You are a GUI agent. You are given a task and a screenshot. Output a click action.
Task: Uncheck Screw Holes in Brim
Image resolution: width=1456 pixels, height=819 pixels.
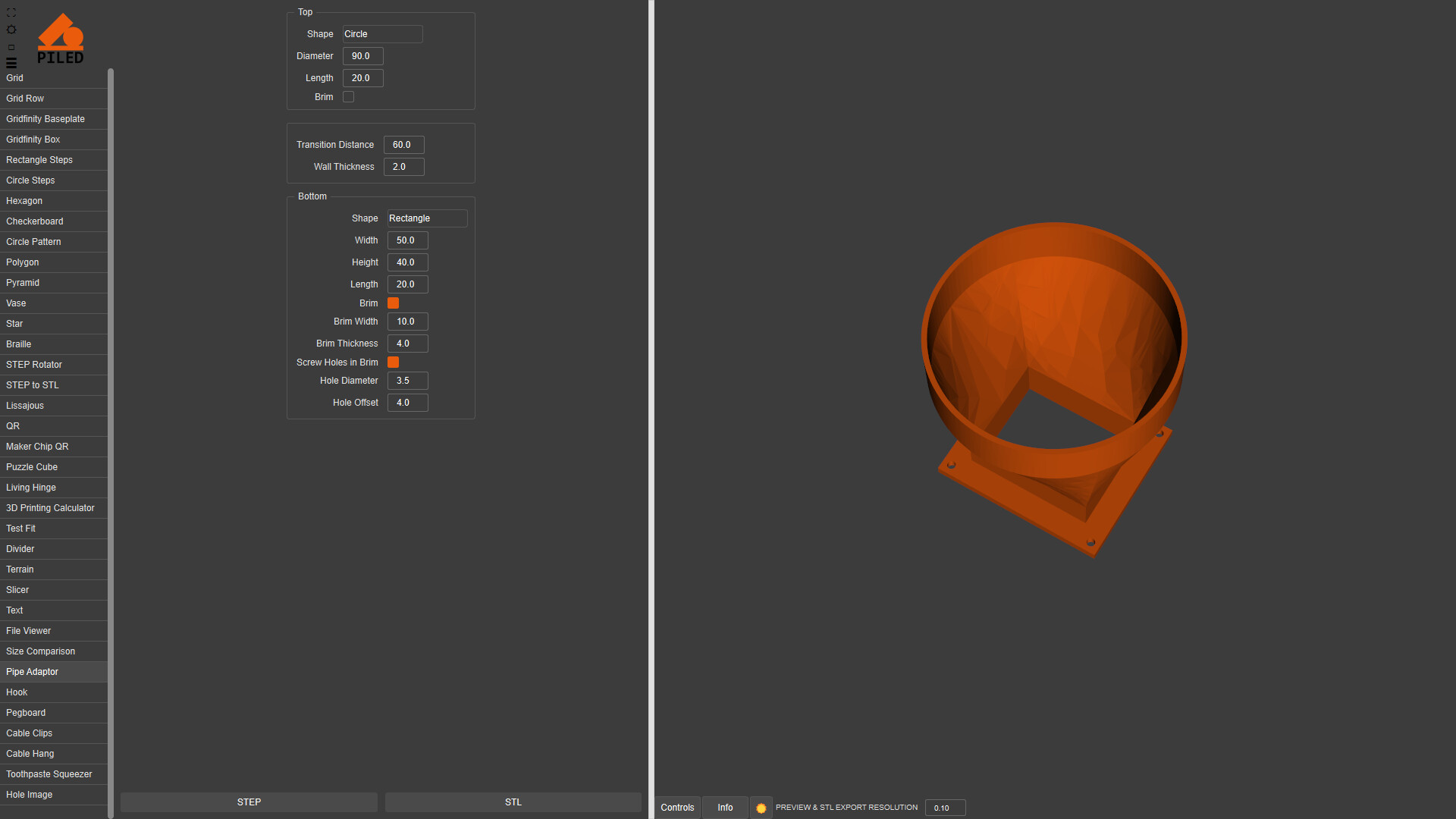click(x=394, y=362)
